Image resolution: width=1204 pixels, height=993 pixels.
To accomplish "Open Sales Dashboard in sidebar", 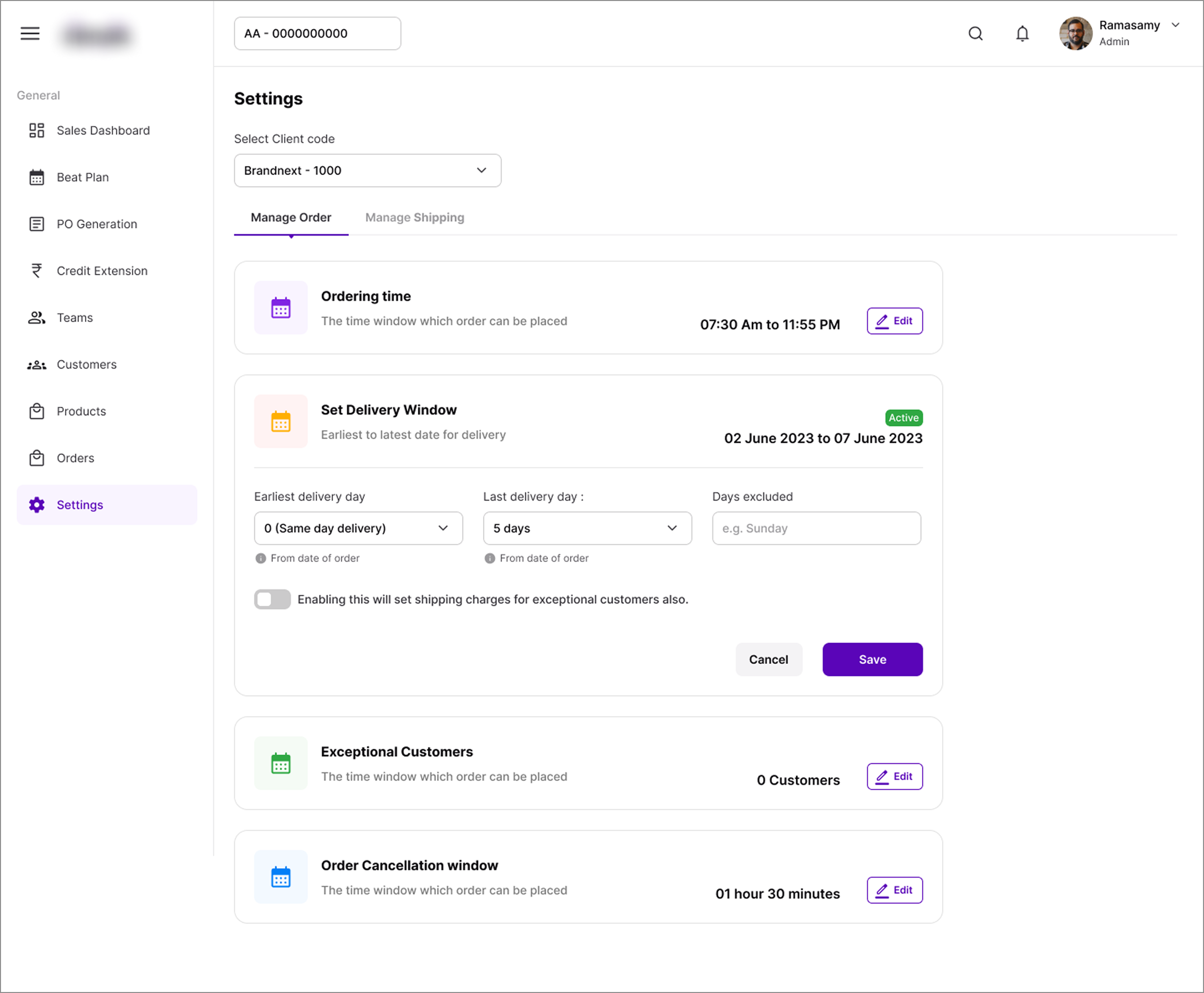I will pos(107,130).
